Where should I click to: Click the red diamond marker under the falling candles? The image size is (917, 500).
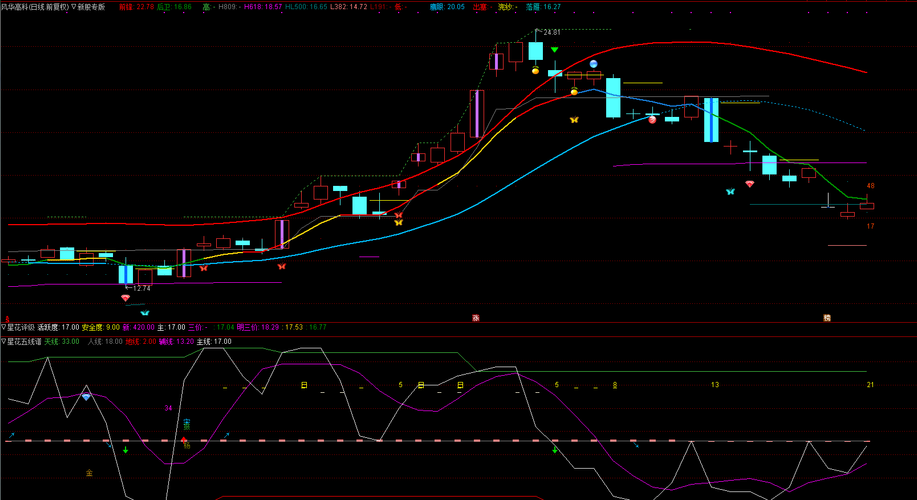point(750,184)
